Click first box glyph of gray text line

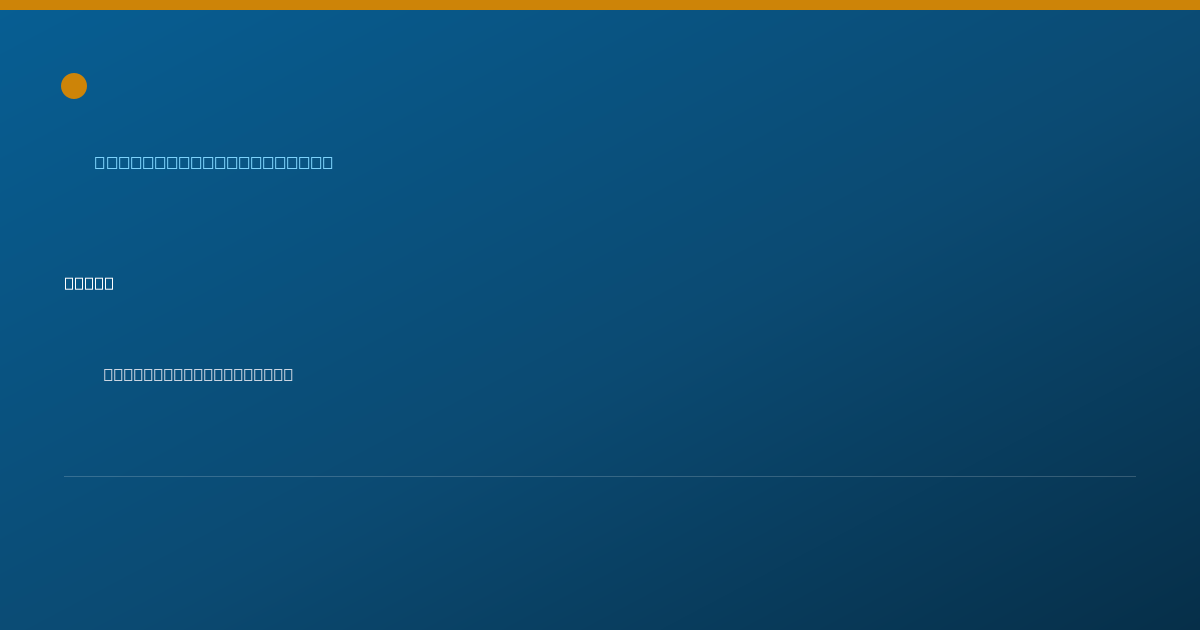(109, 374)
